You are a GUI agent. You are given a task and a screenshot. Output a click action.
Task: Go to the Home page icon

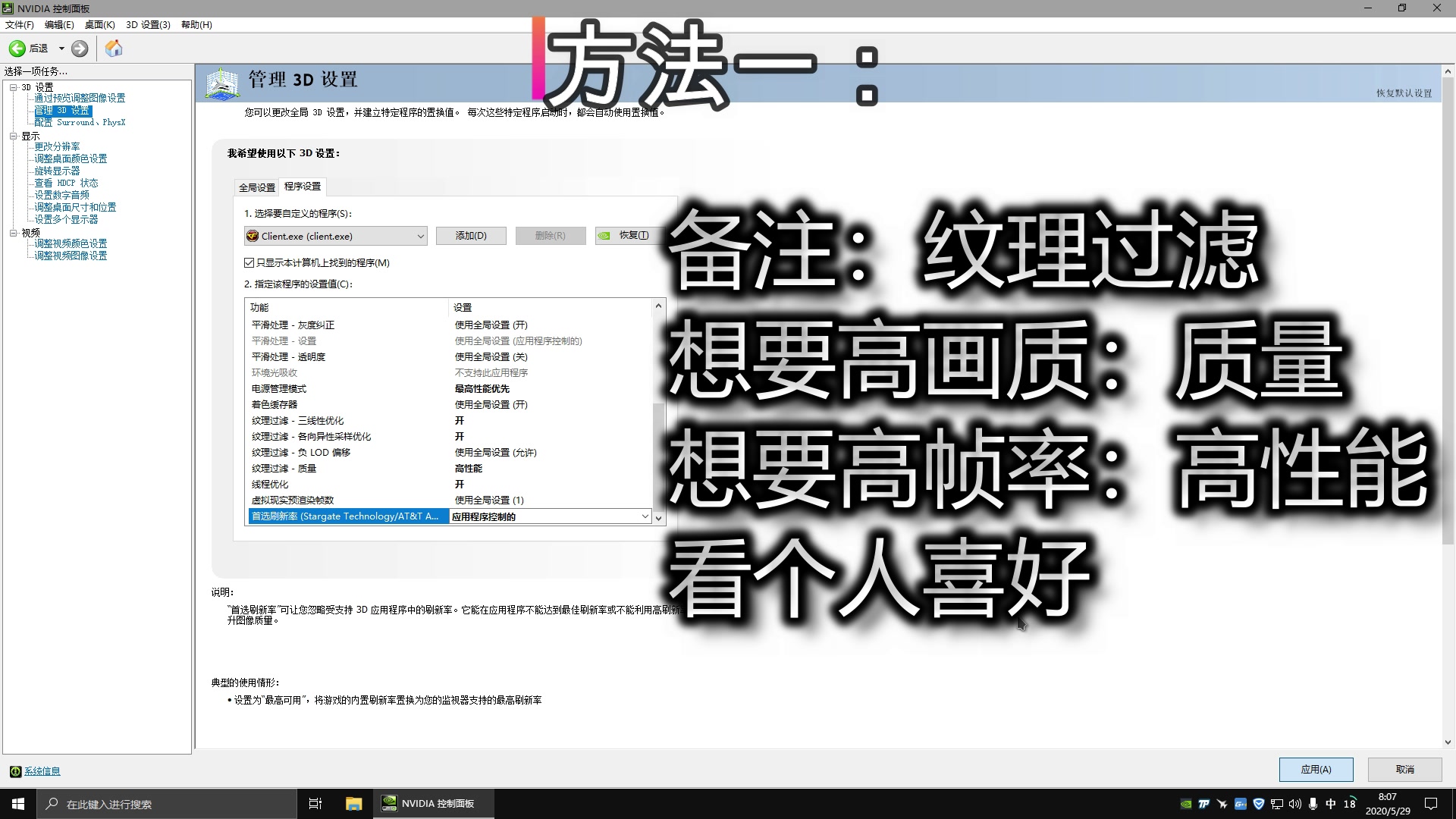coord(114,49)
